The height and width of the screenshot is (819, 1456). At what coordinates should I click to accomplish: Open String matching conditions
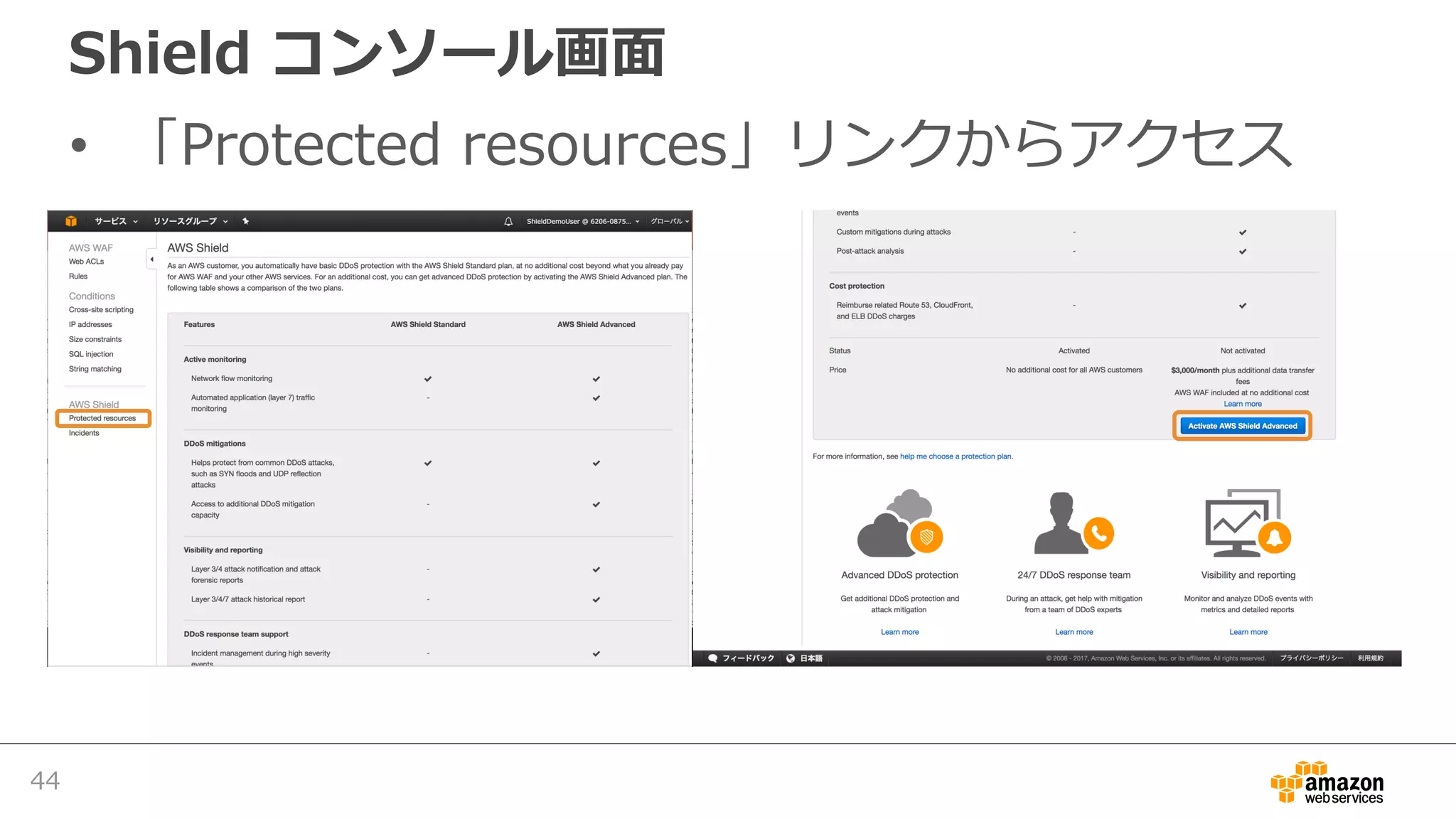95,370
